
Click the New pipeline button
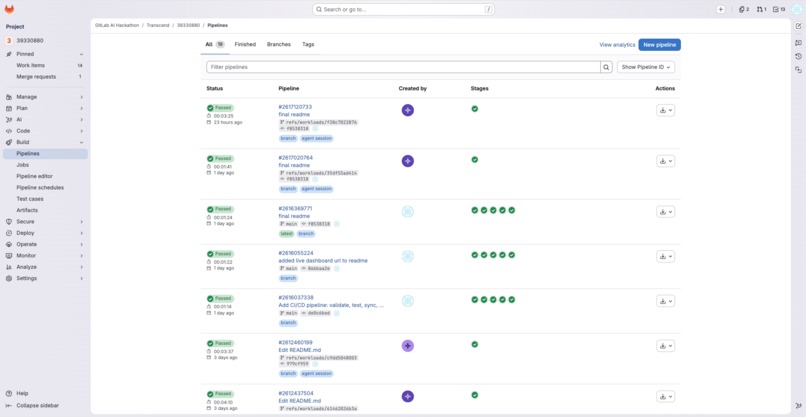tap(660, 45)
